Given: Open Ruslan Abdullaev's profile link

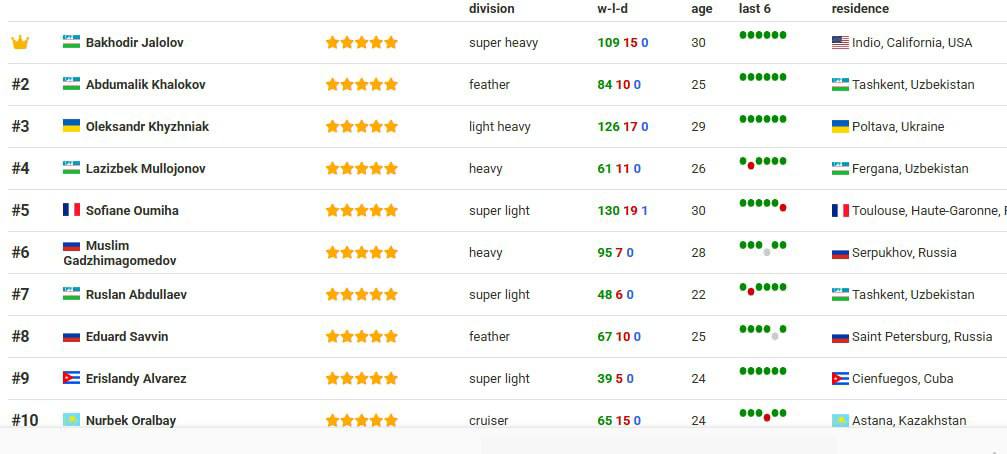Looking at the screenshot, I should pos(136,294).
